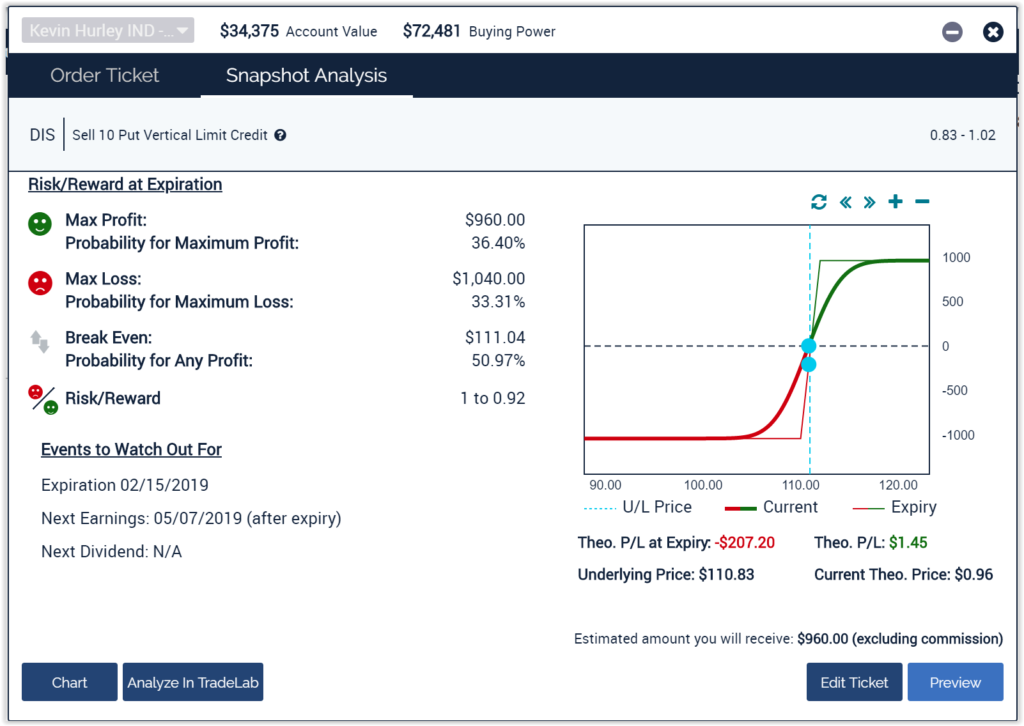Switch to the Order Ticket tab
The height and width of the screenshot is (726, 1024).
[105, 76]
